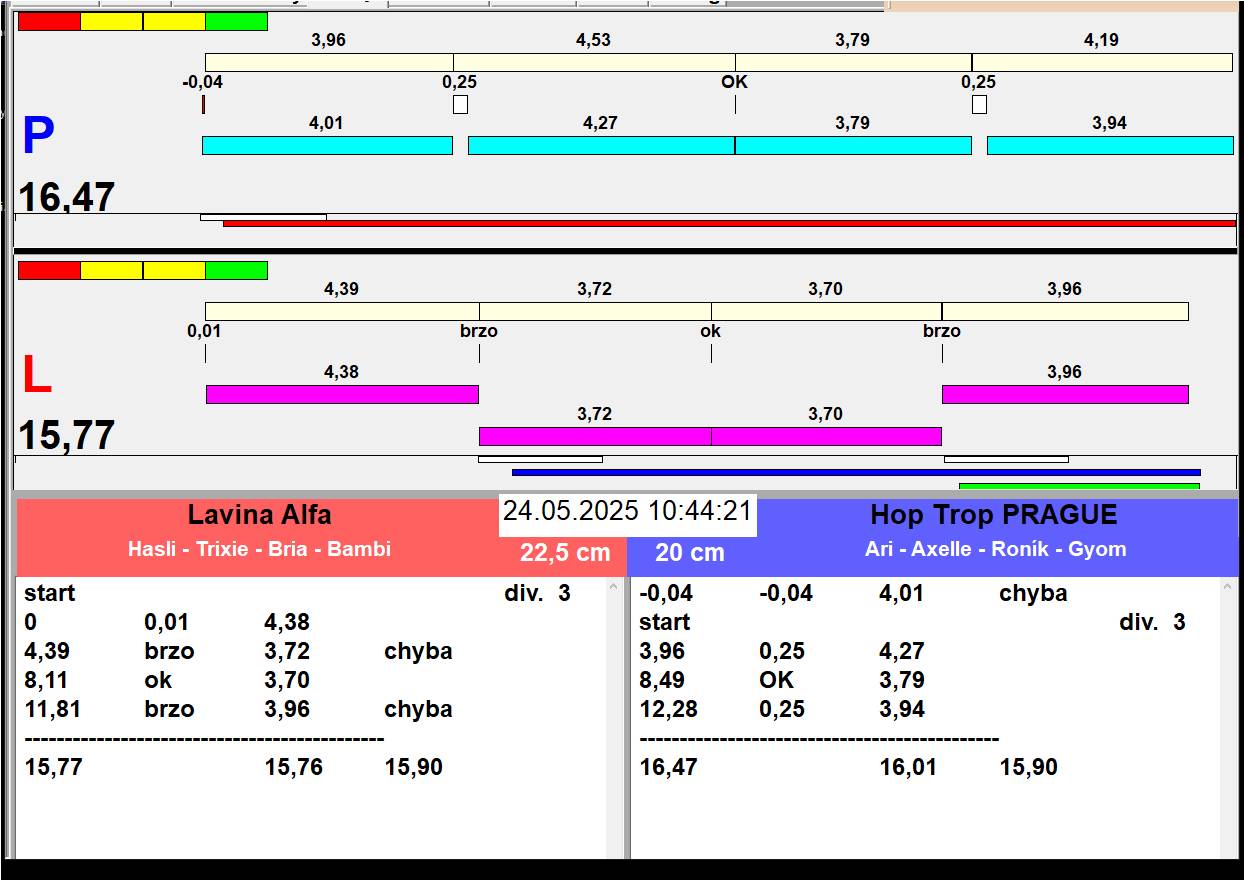Click the Hasli - Trixie - Bria - Bambi lineup
This screenshot has width=1244, height=880.
[259, 549]
